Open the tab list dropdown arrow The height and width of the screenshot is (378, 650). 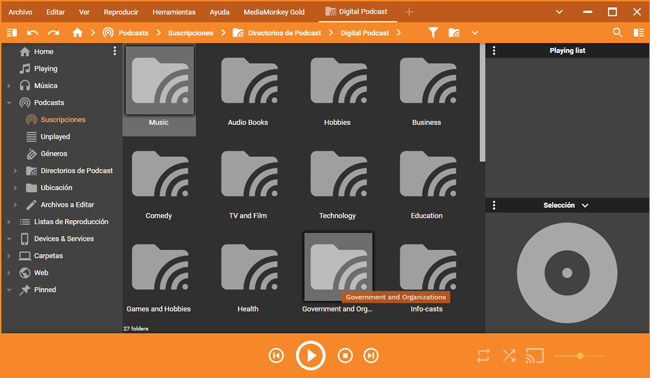559,12
